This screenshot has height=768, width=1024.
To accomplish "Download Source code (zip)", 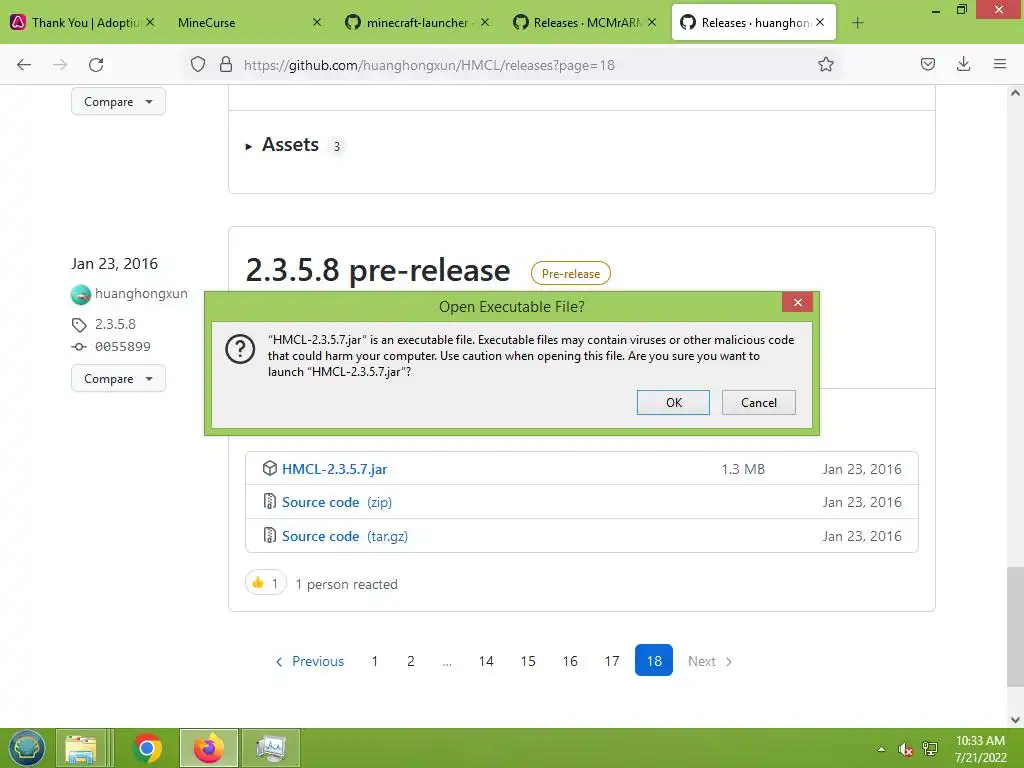I will [337, 502].
